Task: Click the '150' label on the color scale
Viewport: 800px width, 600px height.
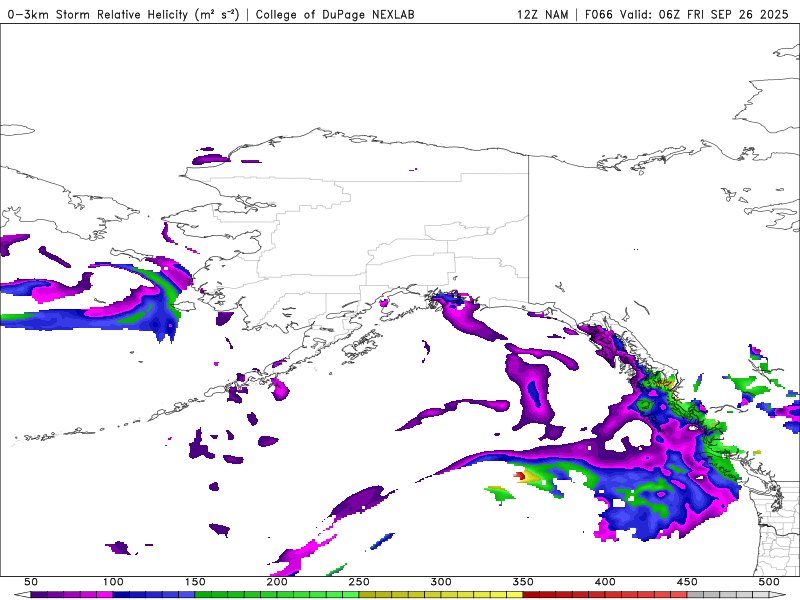Action: click(195, 582)
